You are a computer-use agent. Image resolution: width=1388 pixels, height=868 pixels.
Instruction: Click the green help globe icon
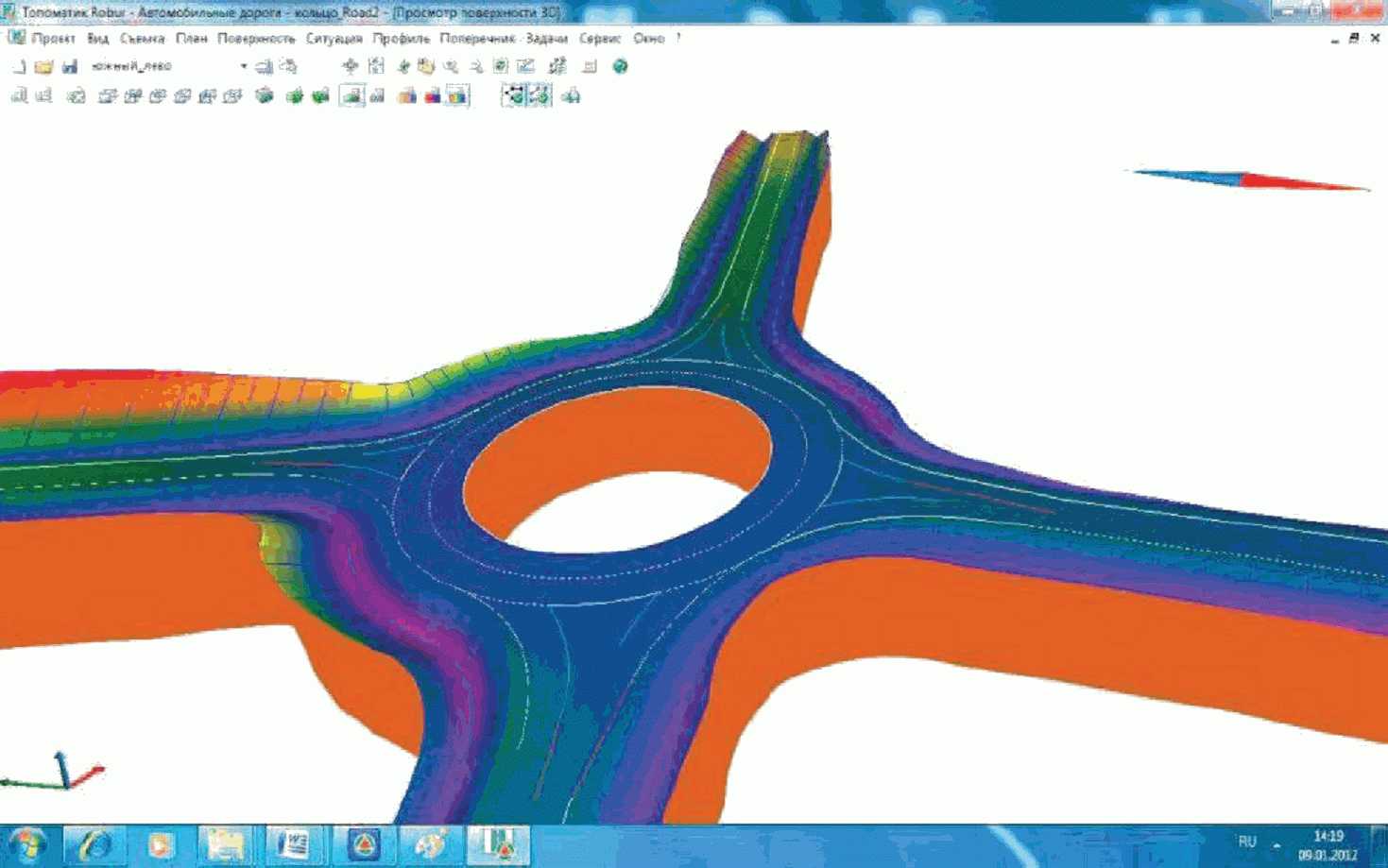click(620, 66)
